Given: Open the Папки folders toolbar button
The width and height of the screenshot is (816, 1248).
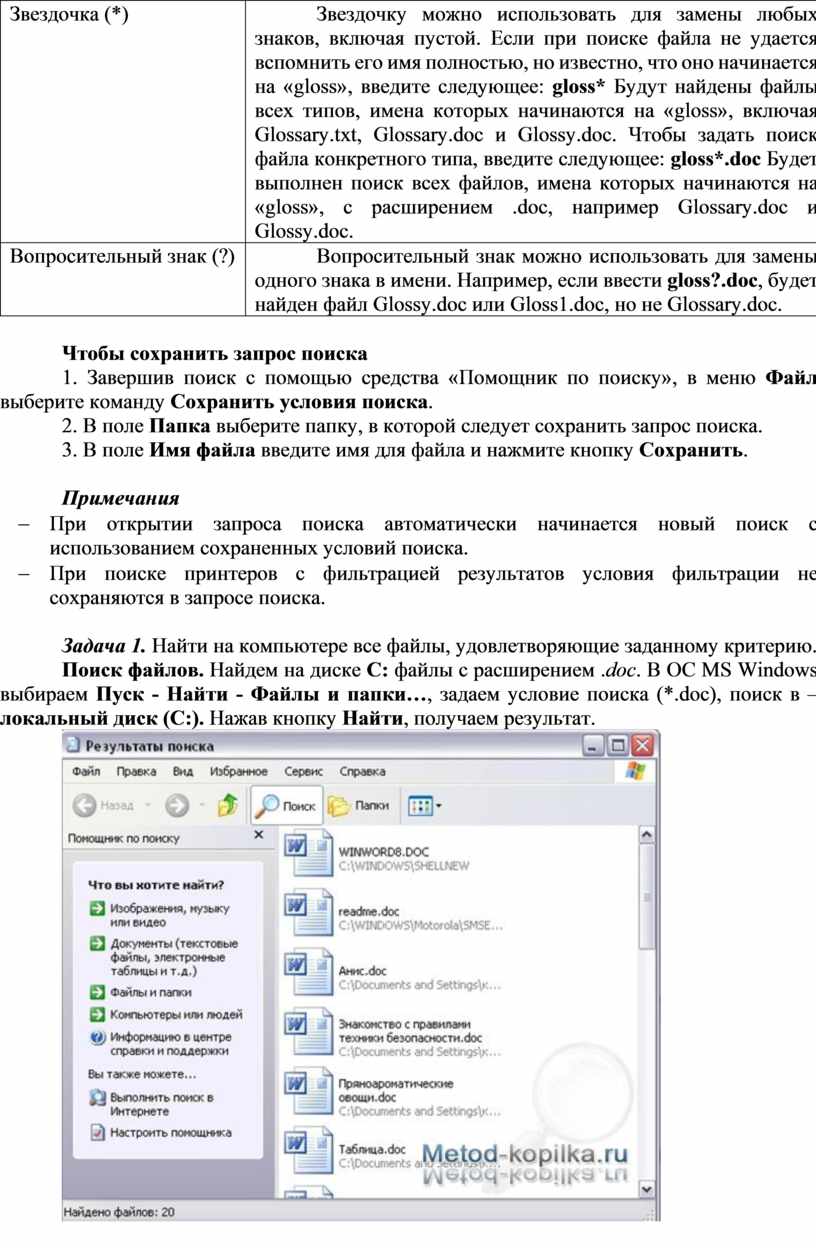Looking at the screenshot, I should point(359,804).
